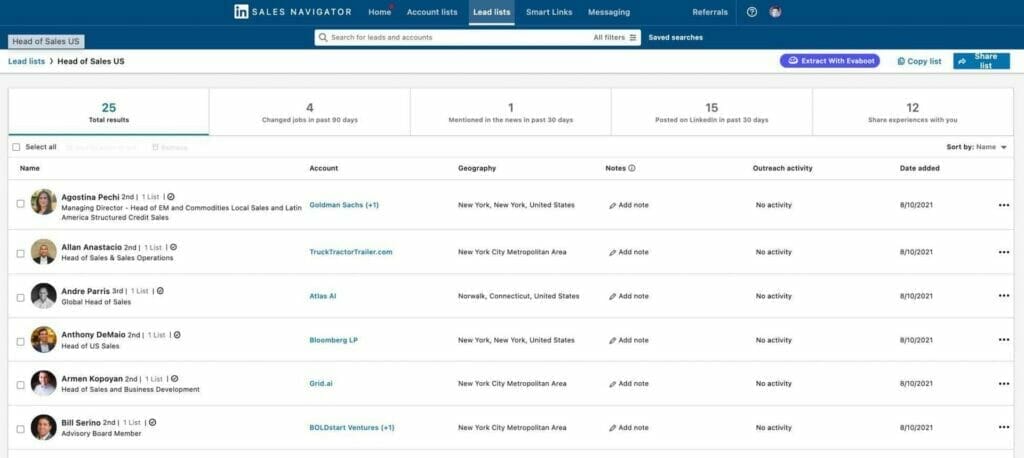Click the LinkedIn Sales Navigator logo
Image resolution: width=1024 pixels, height=458 pixels.
pos(292,12)
